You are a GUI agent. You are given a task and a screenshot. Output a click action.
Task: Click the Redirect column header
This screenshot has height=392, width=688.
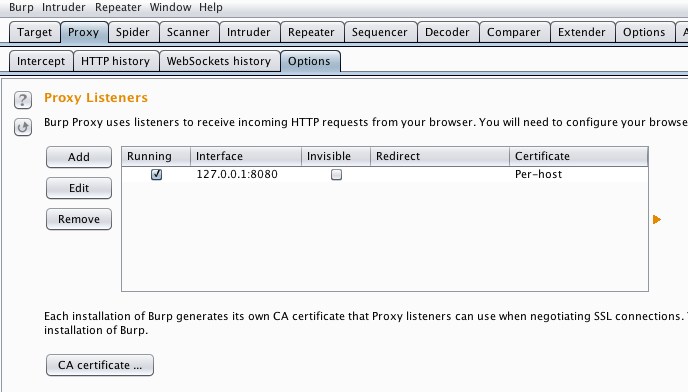(x=440, y=156)
